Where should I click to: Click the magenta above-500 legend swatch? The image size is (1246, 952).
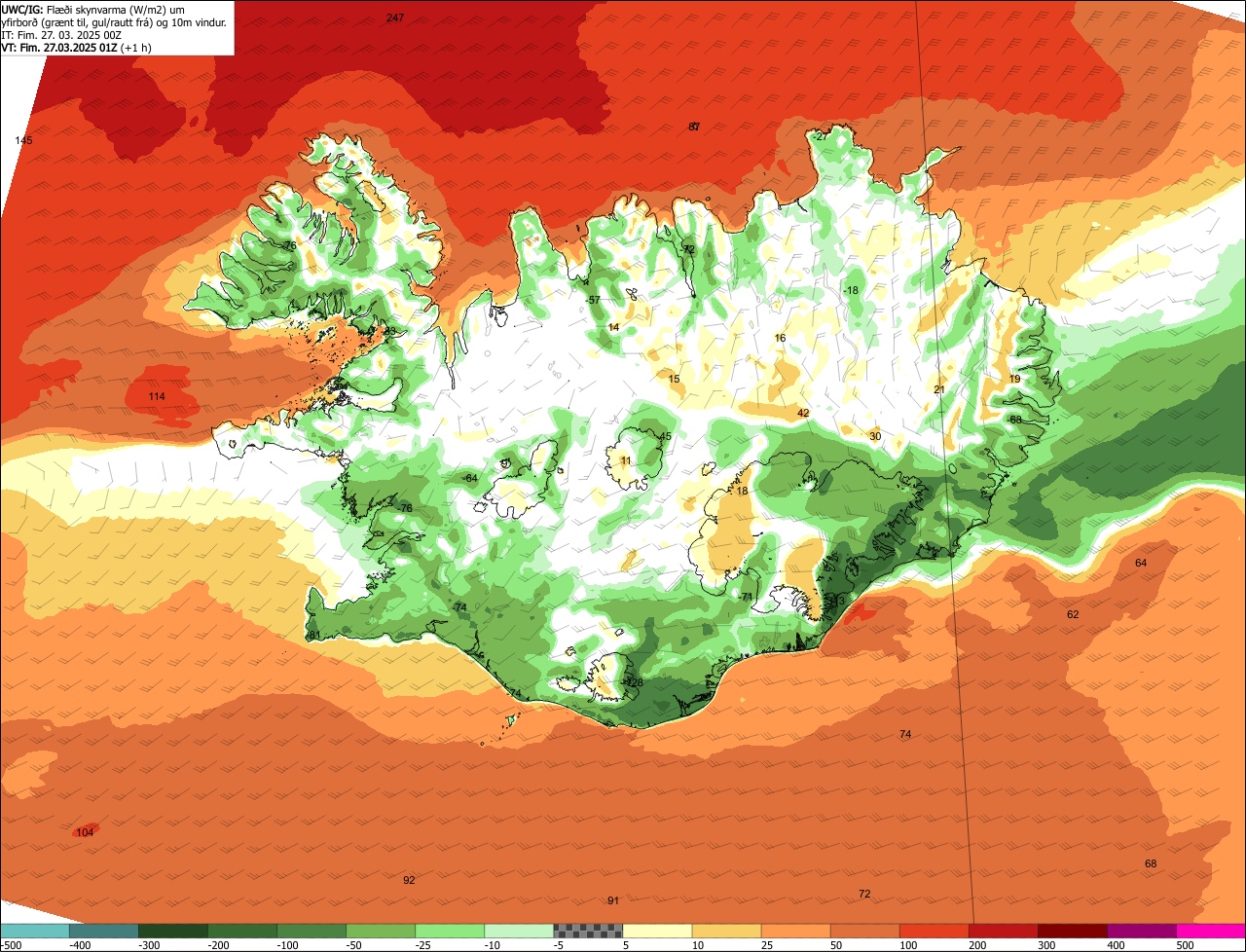(1211, 931)
